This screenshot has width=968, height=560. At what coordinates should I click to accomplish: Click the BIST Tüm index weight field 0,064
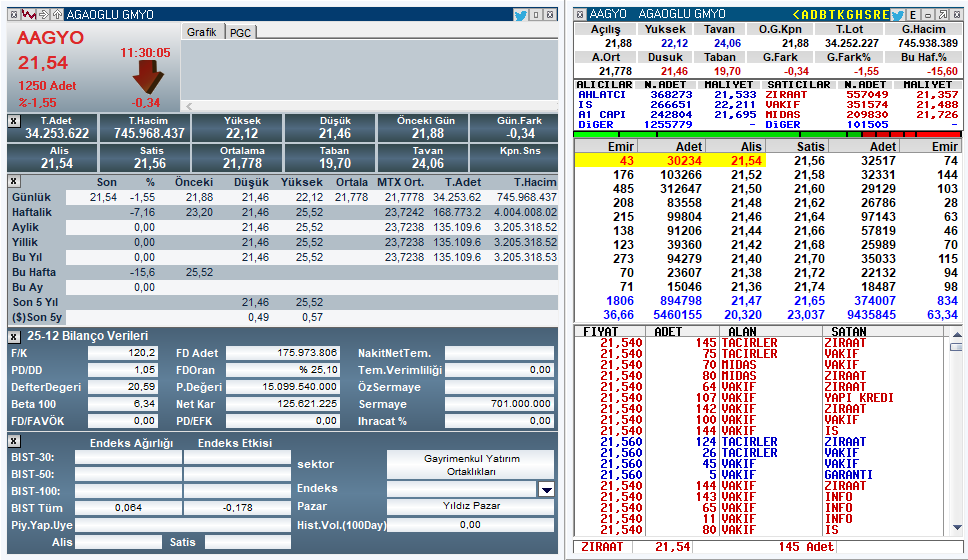tap(128, 508)
